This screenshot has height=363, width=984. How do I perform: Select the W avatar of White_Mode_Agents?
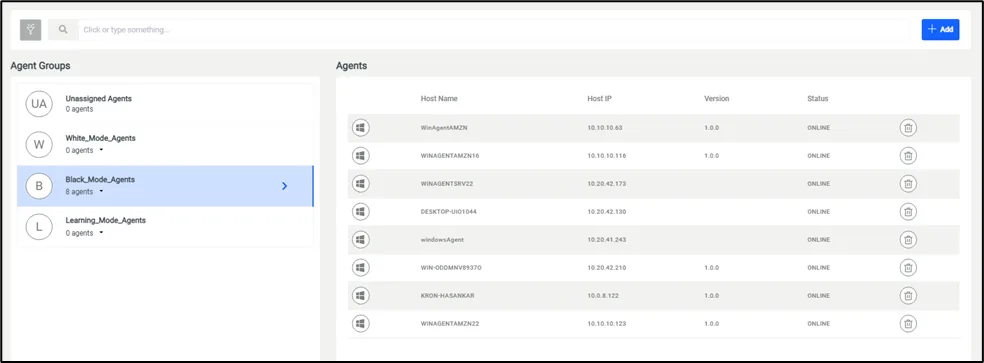point(39,145)
